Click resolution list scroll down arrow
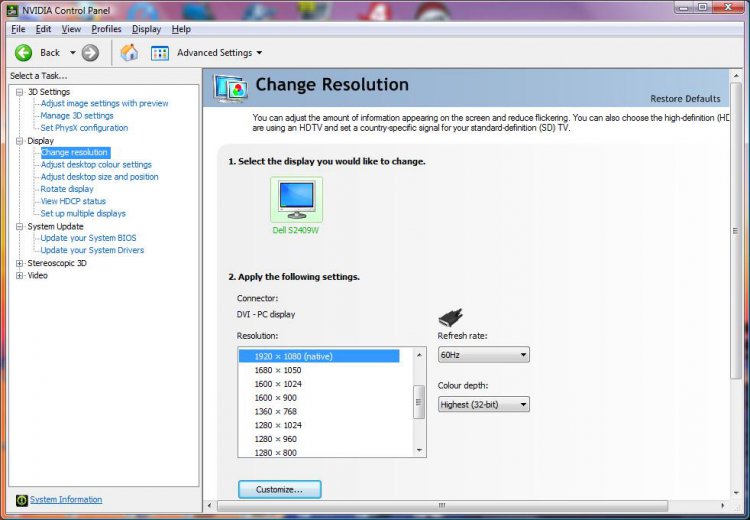This screenshot has width=750, height=520. (x=419, y=450)
